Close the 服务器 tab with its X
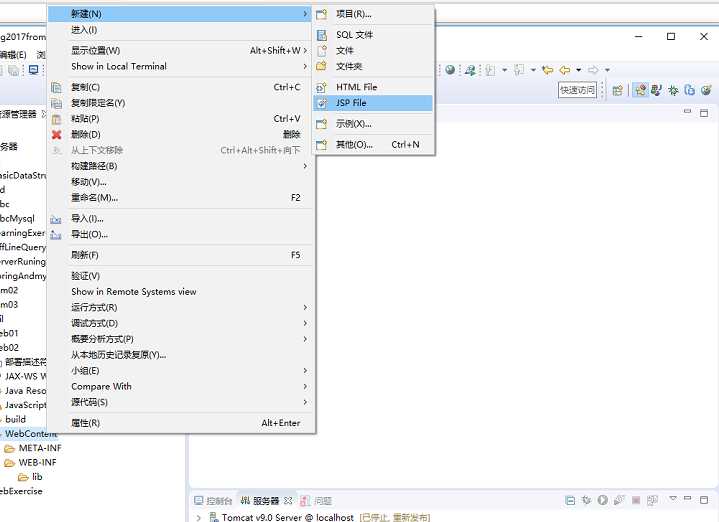Image resolution: width=719 pixels, height=522 pixels. (288, 500)
